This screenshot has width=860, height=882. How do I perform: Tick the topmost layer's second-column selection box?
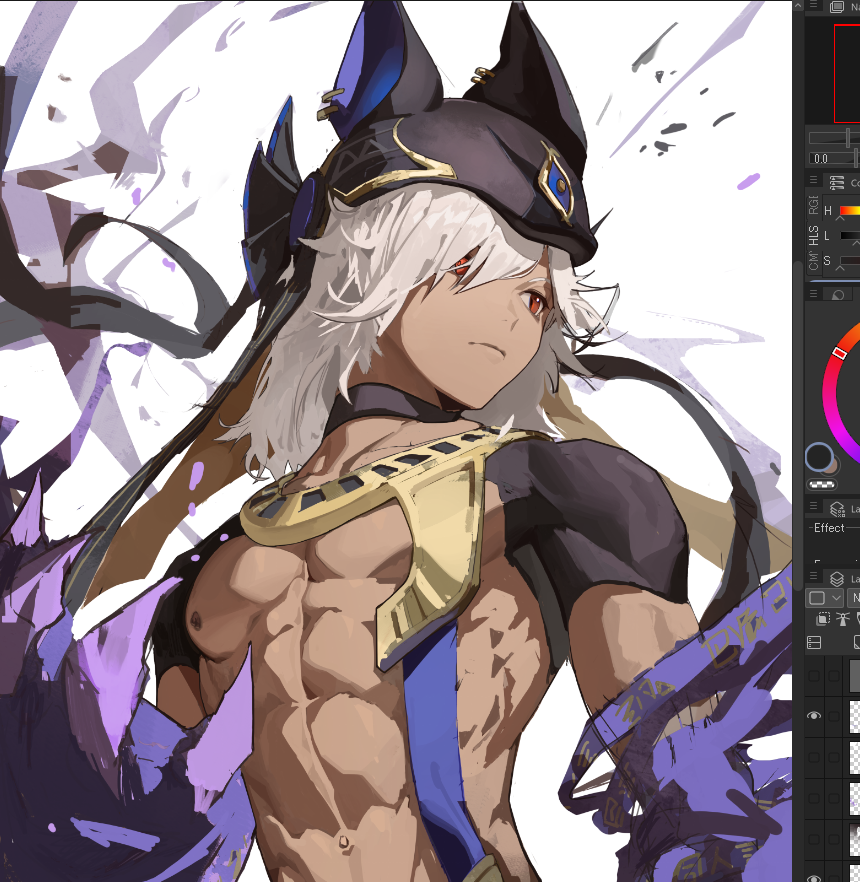(834, 676)
